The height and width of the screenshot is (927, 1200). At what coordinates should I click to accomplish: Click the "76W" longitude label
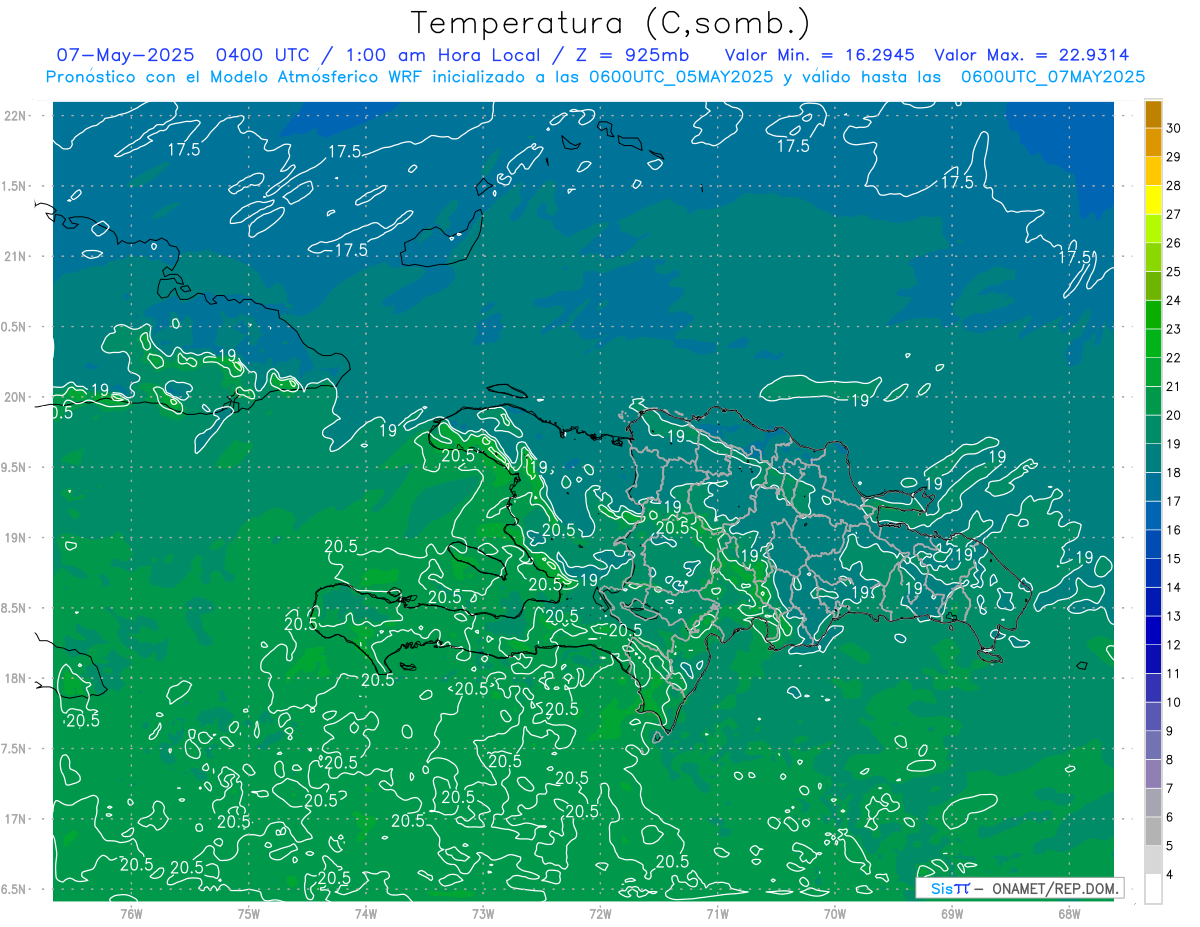[x=131, y=913]
